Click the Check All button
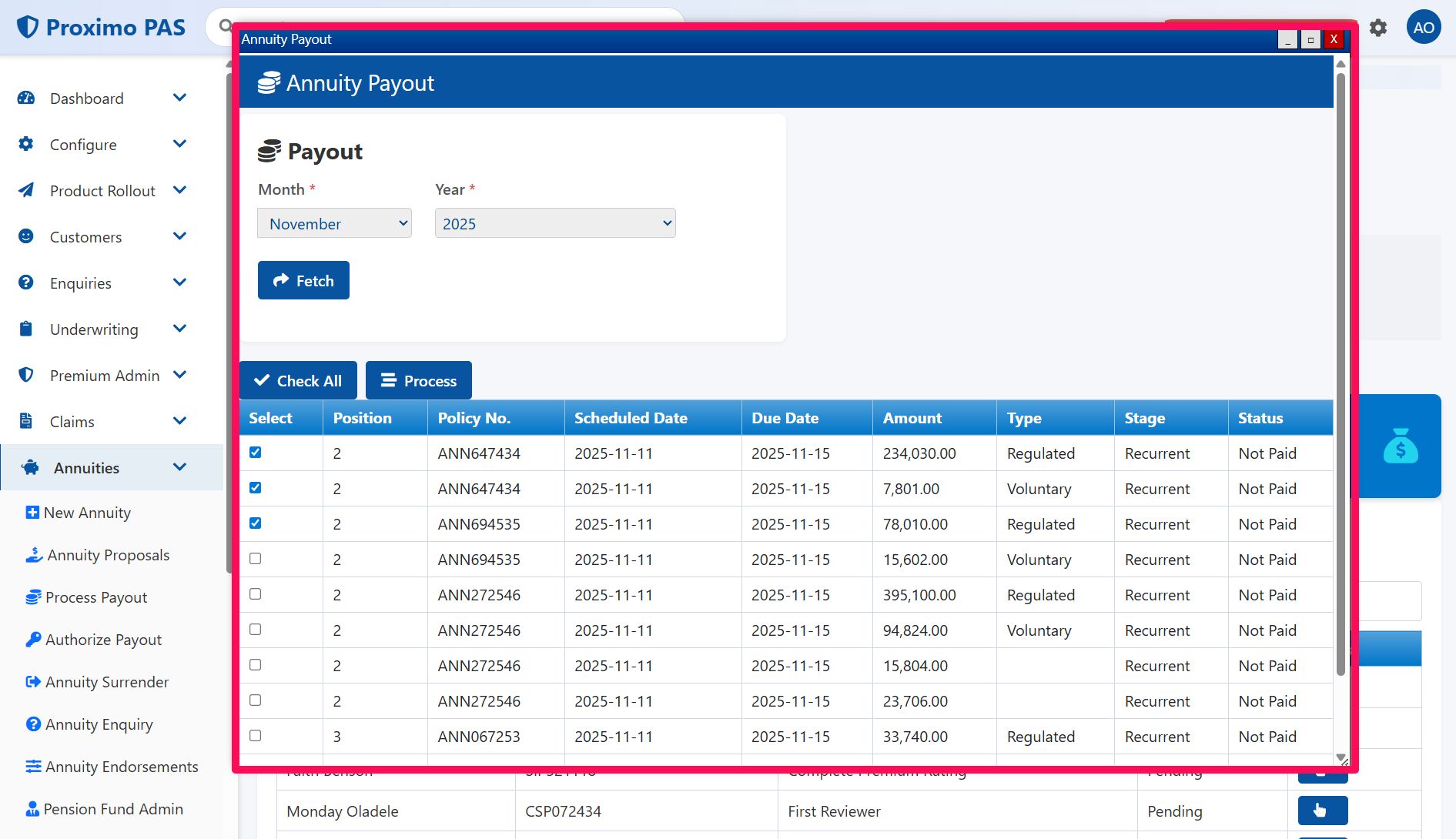 pos(298,381)
